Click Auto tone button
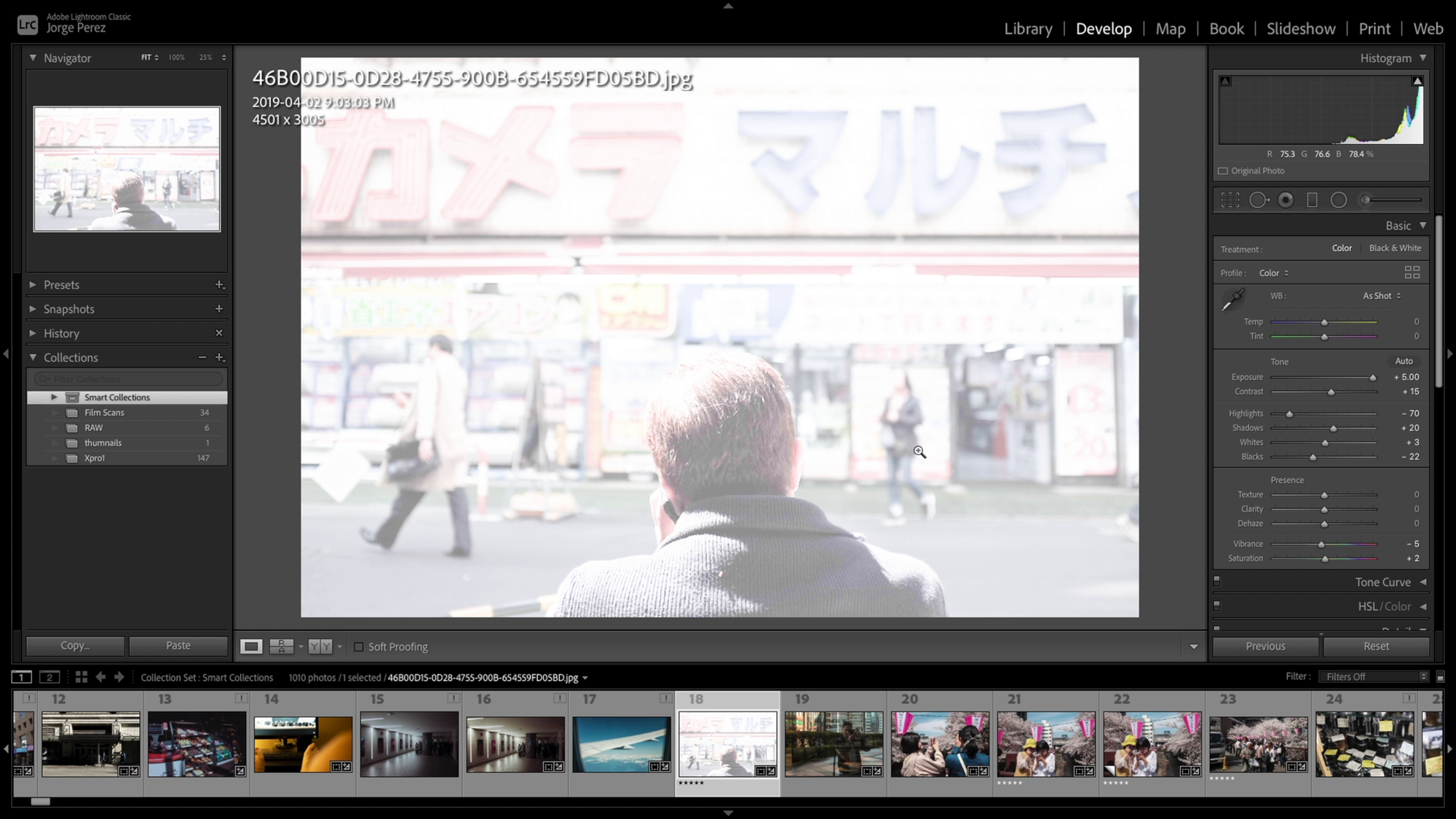This screenshot has width=1456, height=819. pos(1404,361)
